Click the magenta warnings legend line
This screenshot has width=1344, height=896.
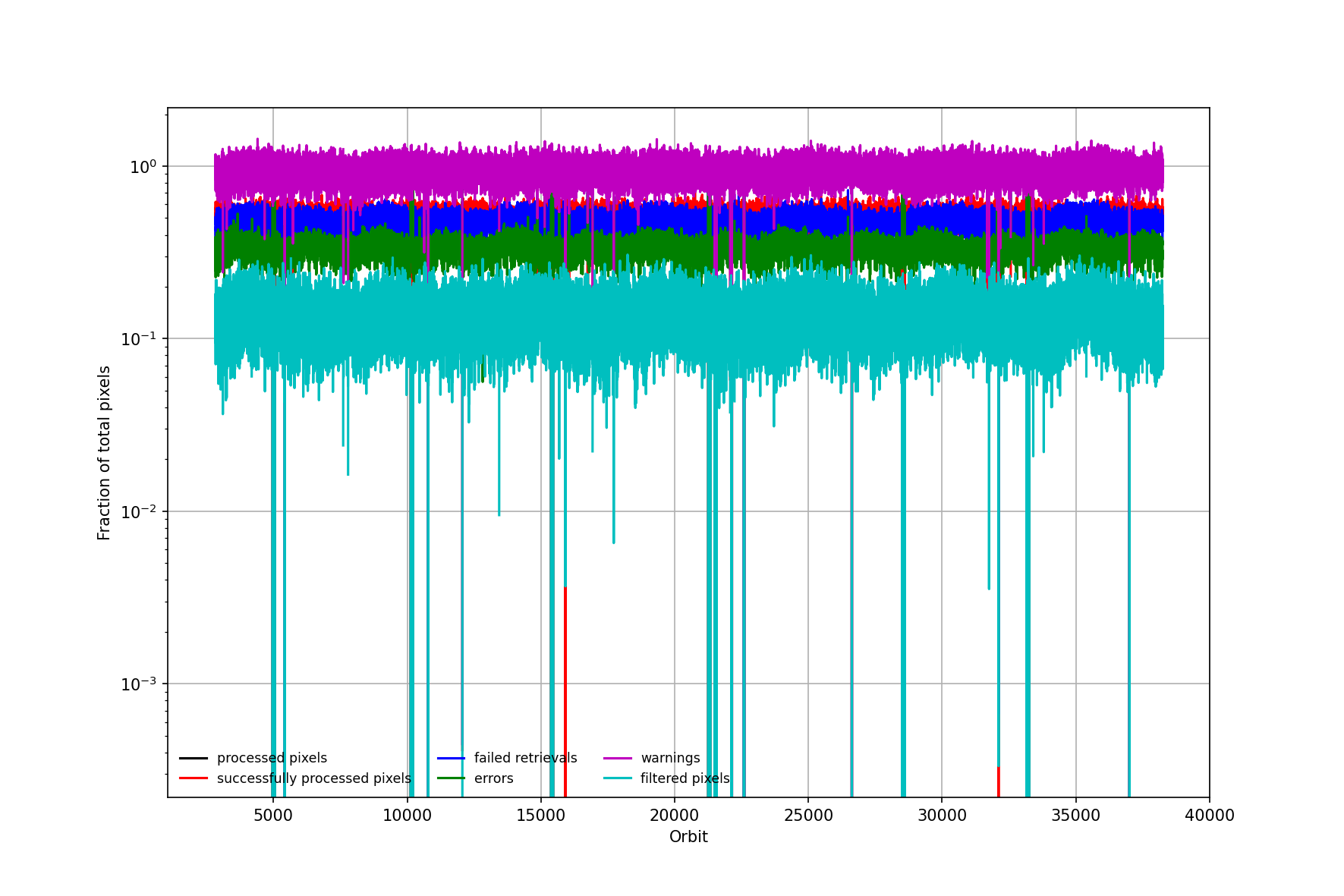point(618,758)
